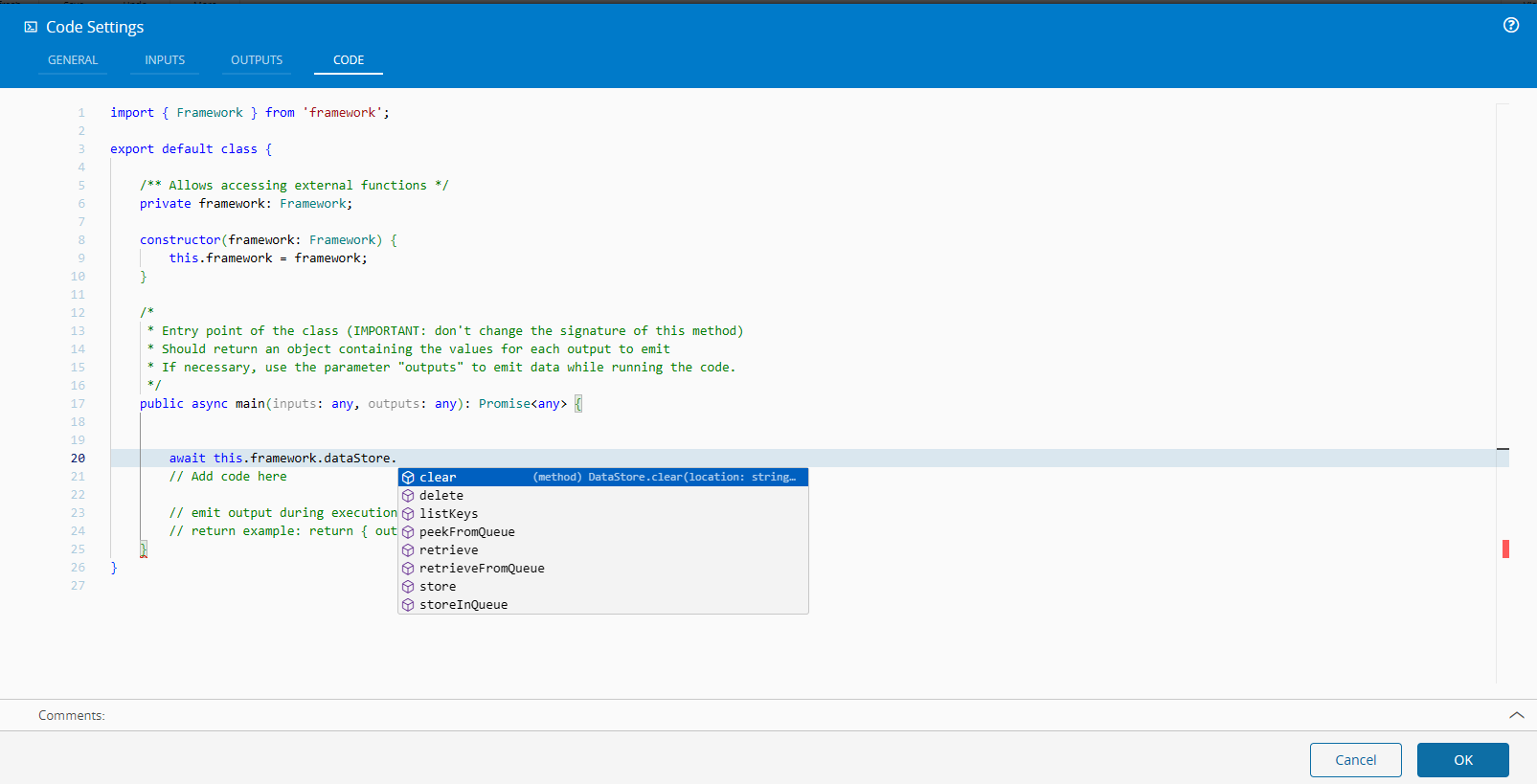Choose the delete autocomplete suggestion
This screenshot has height=784, width=1537.
(603, 496)
